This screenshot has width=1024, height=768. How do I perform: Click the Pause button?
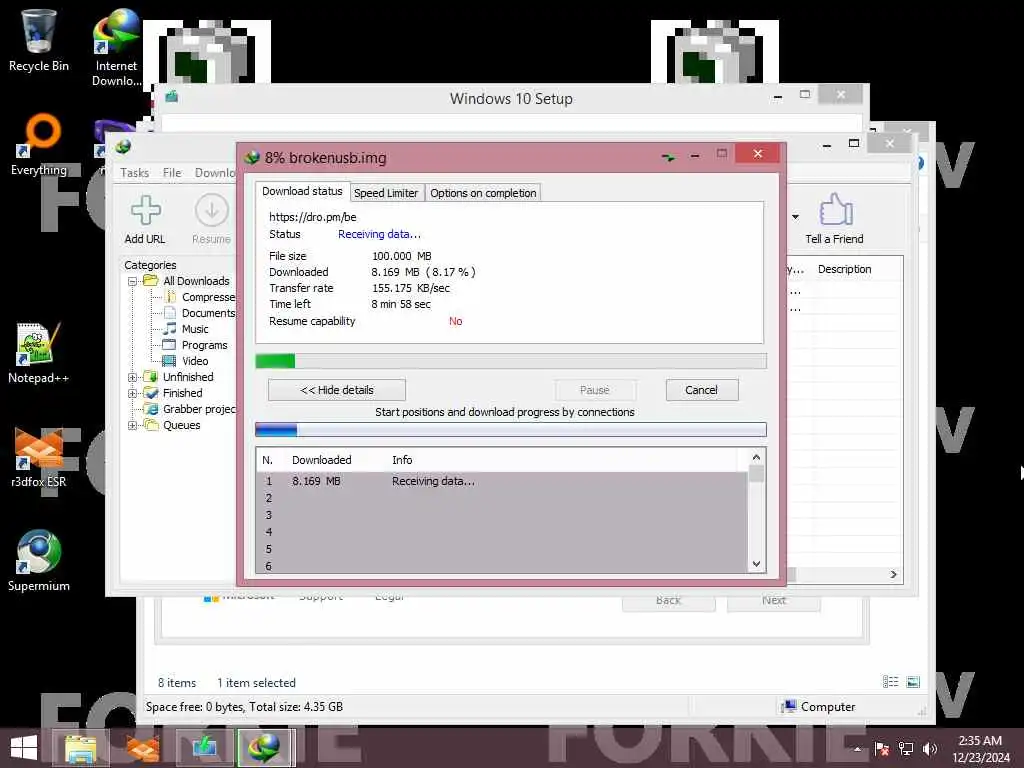point(594,390)
